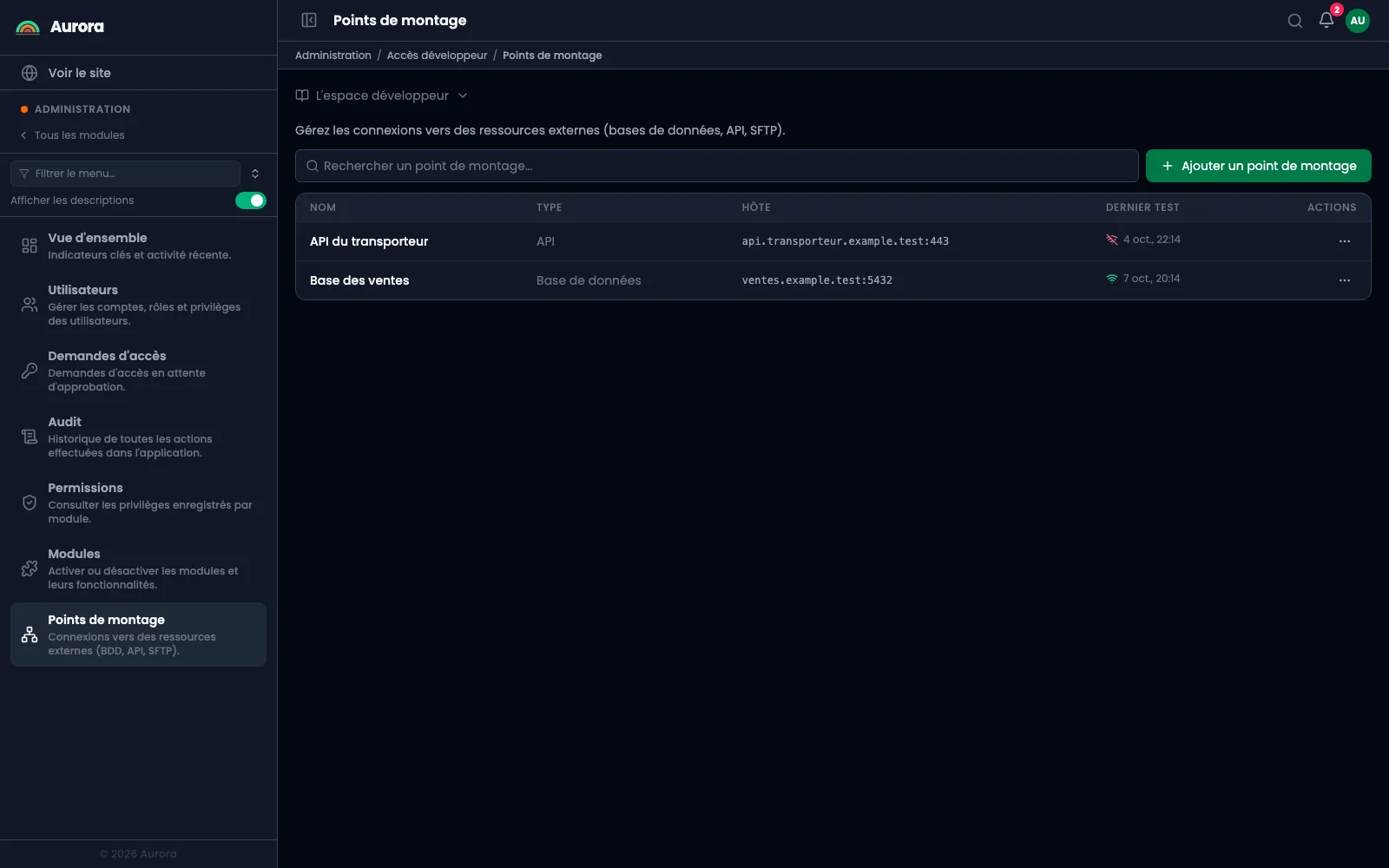Click the globe icon beside Voir le site
The width and height of the screenshot is (1389, 868).
(x=30, y=73)
